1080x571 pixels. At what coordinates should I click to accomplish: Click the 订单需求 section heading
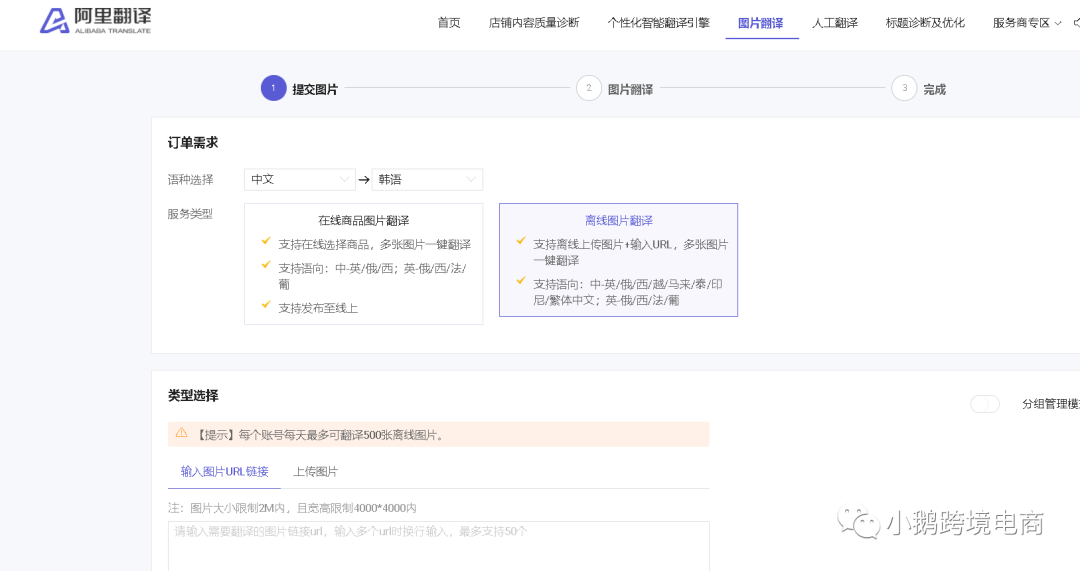tap(193, 143)
